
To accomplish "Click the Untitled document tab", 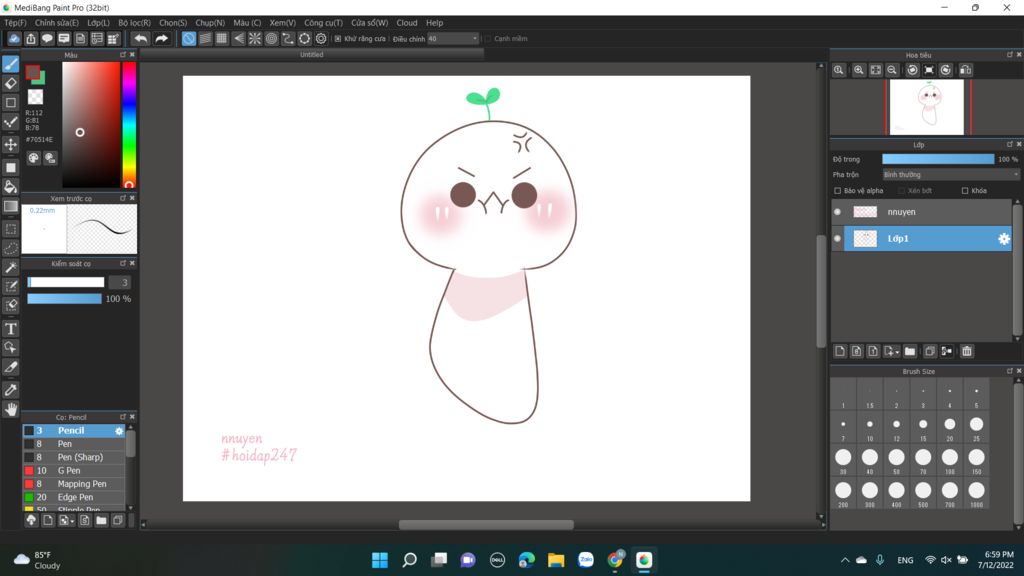I will point(312,55).
